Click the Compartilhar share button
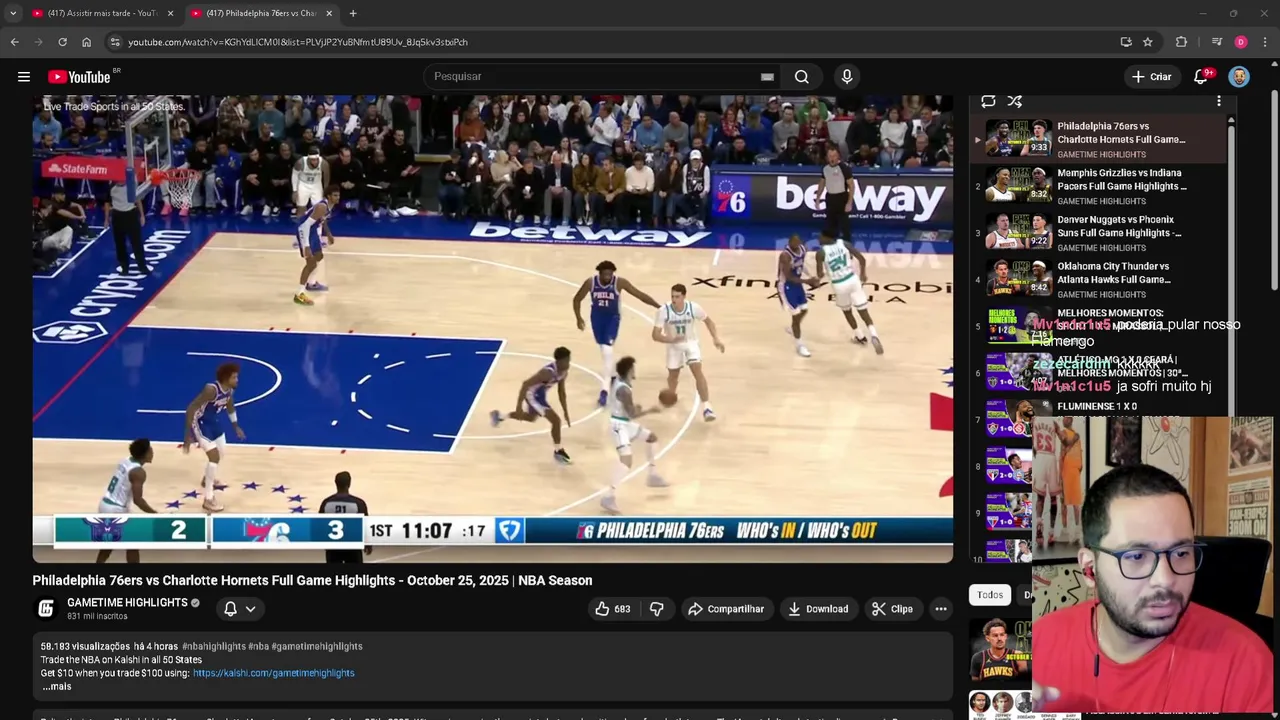Viewport: 1280px width, 720px height. coord(726,608)
